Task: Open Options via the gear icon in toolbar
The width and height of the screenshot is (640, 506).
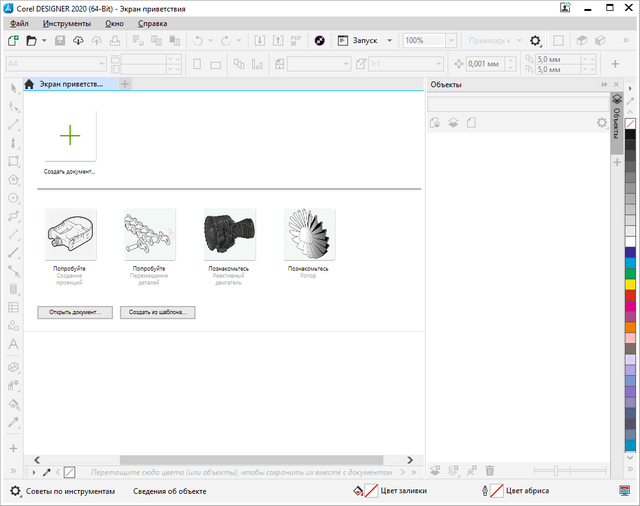Action: [536, 41]
